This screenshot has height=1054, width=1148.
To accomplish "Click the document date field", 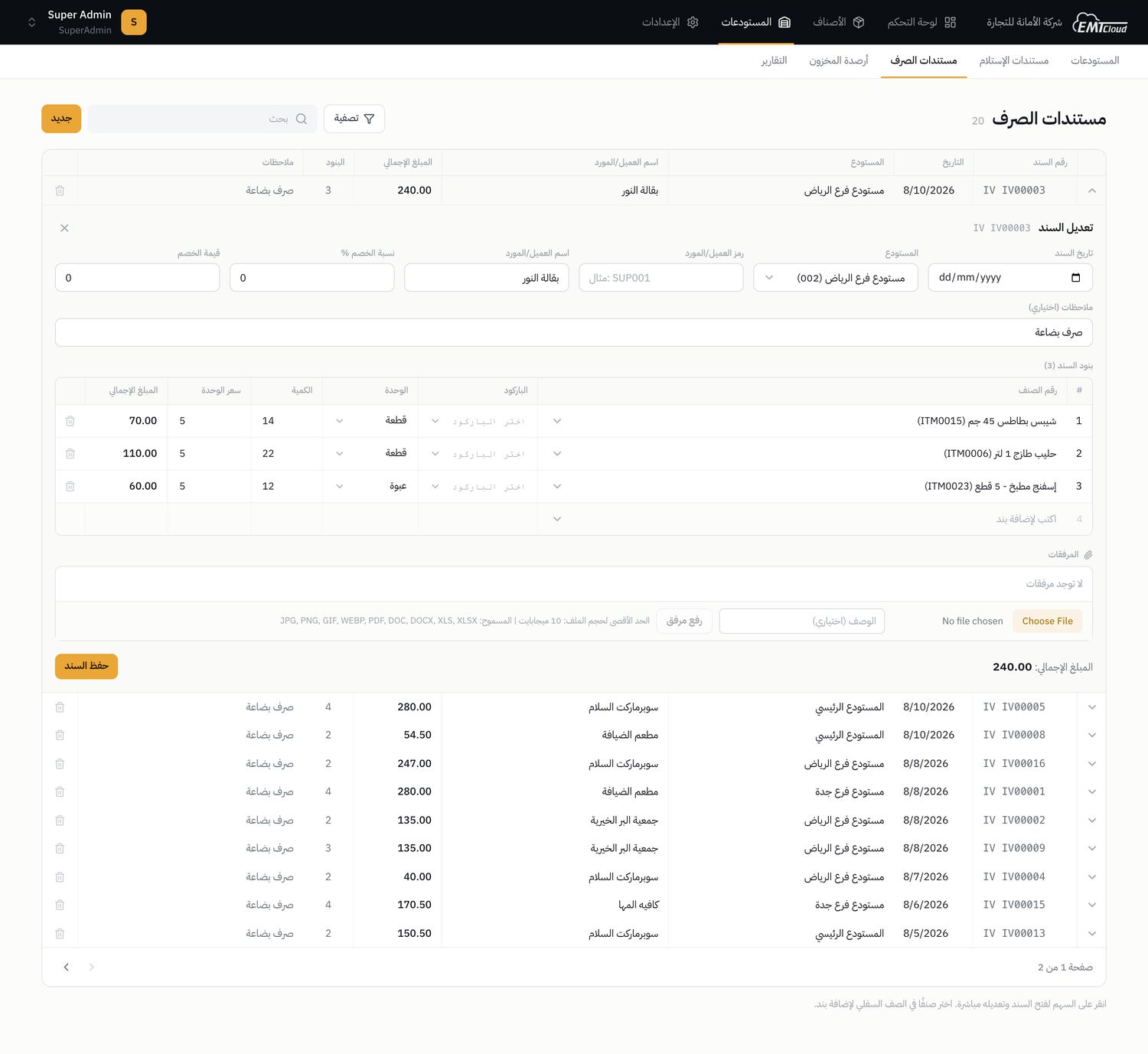I will pos(1010,278).
